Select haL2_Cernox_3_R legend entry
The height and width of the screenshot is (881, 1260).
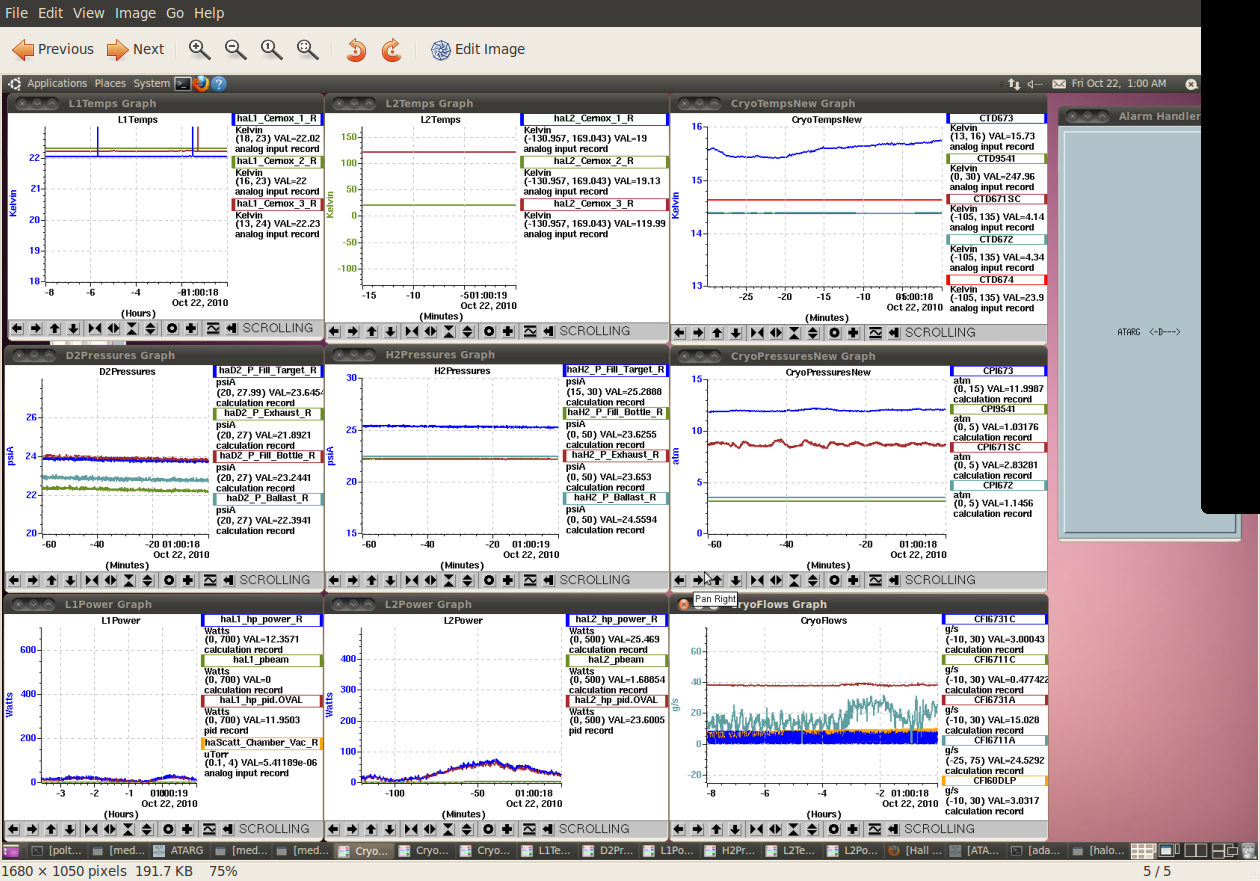(x=594, y=203)
